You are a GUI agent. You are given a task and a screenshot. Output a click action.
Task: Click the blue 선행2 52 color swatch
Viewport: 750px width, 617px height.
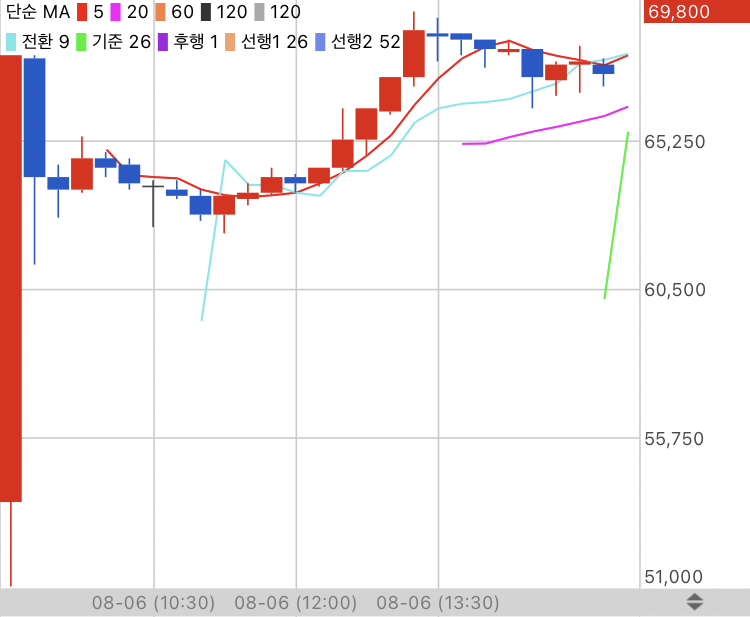pos(320,42)
